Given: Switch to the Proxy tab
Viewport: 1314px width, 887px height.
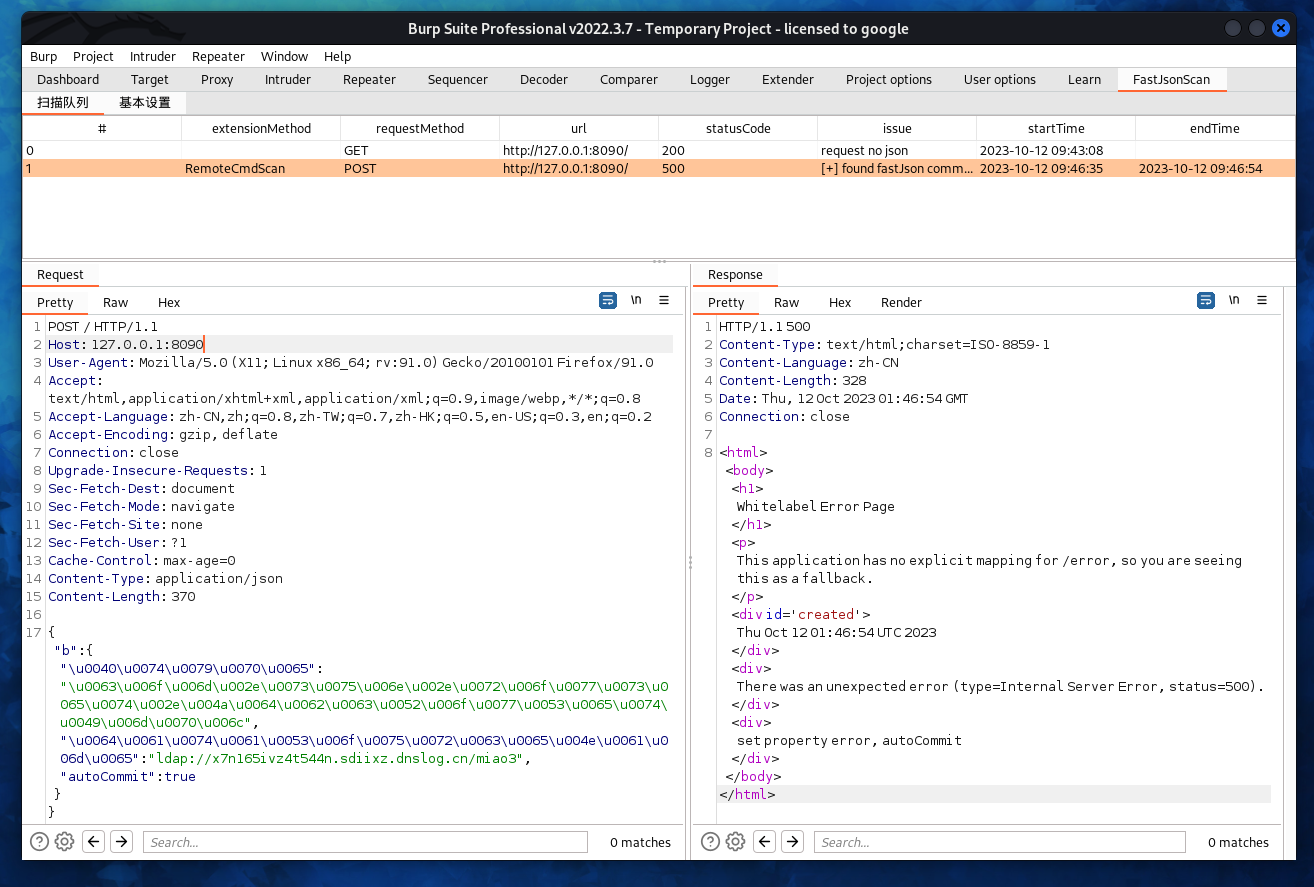Looking at the screenshot, I should (217, 80).
